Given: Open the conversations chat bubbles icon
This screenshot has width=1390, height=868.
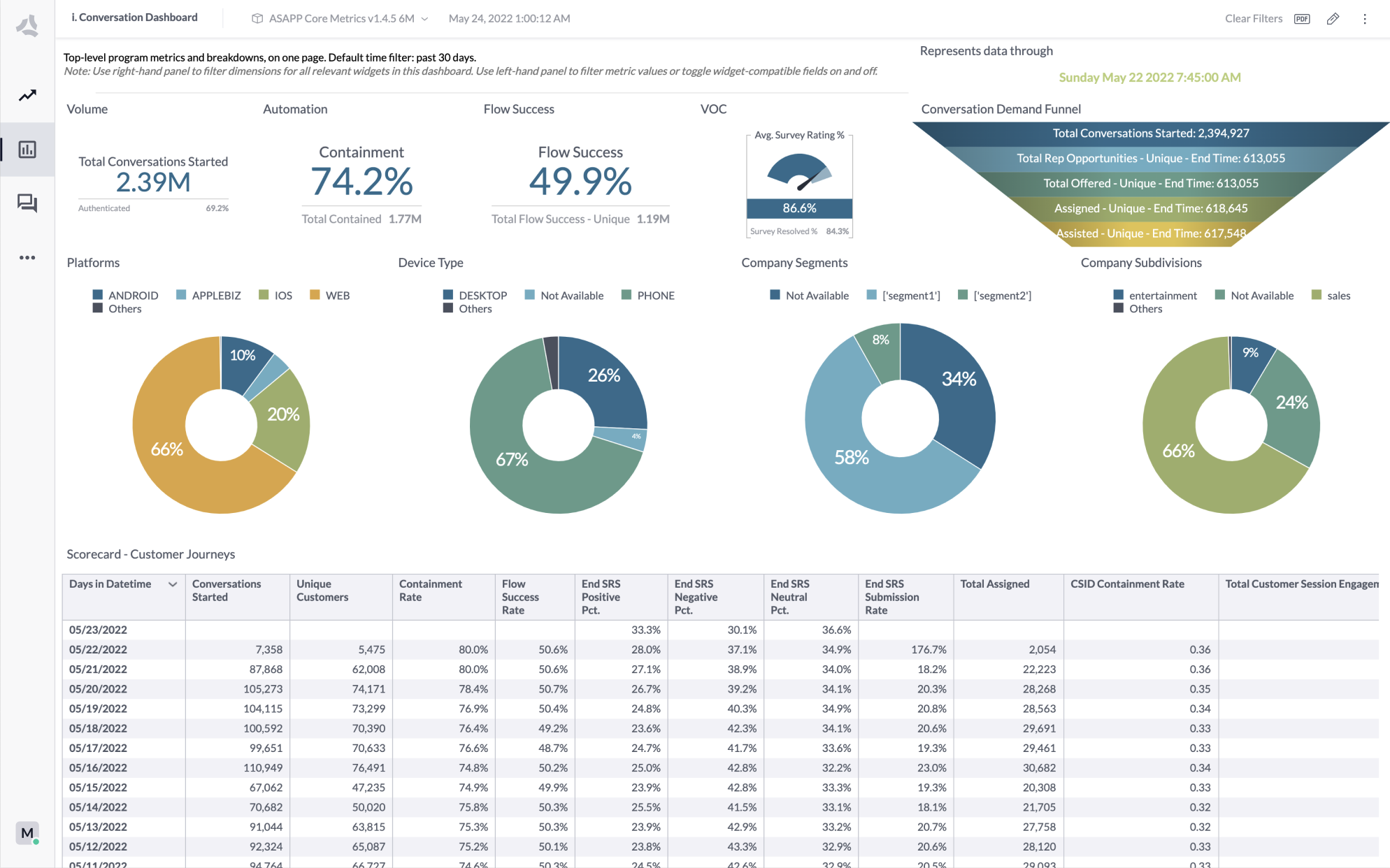Looking at the screenshot, I should (x=27, y=203).
